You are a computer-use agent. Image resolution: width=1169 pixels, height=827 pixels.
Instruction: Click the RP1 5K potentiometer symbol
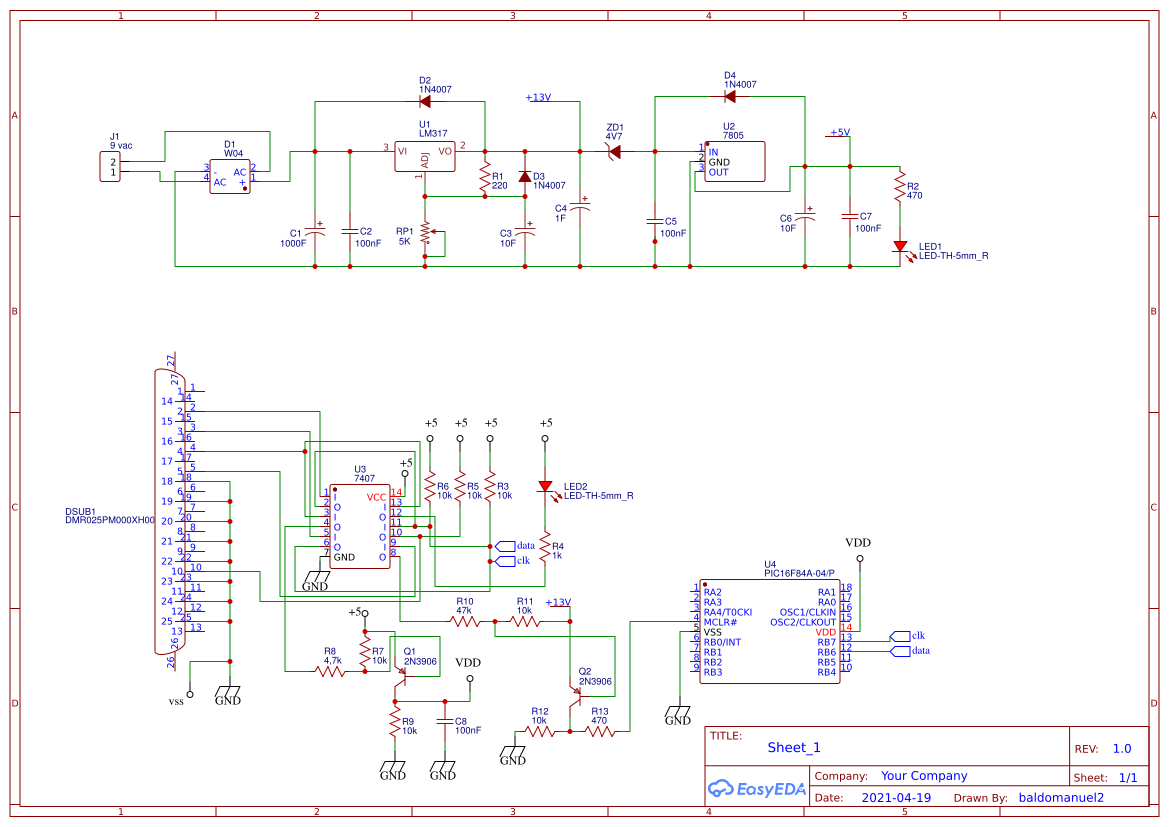[x=427, y=234]
